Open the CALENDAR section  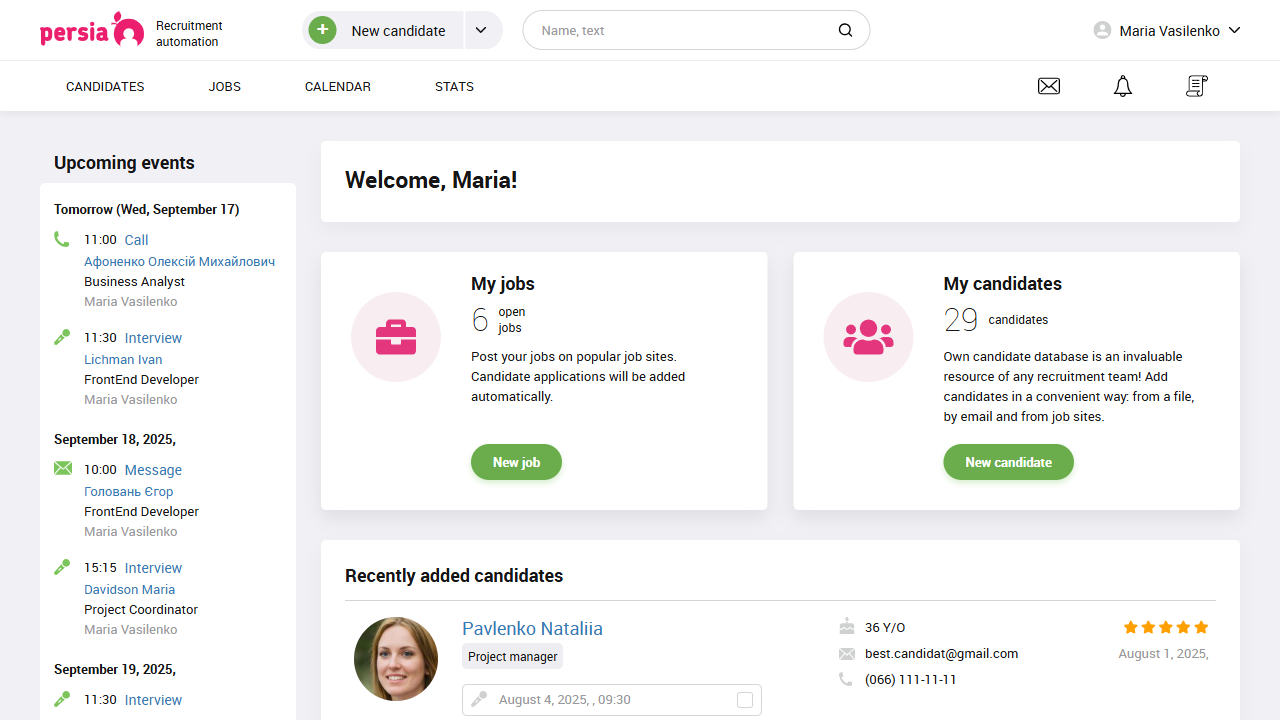click(337, 86)
